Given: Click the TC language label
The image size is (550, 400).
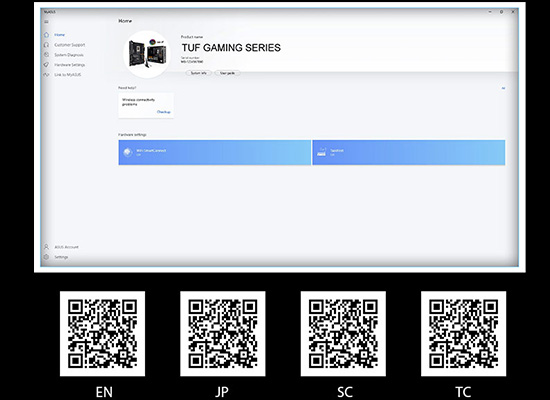Looking at the screenshot, I should click(x=463, y=392).
